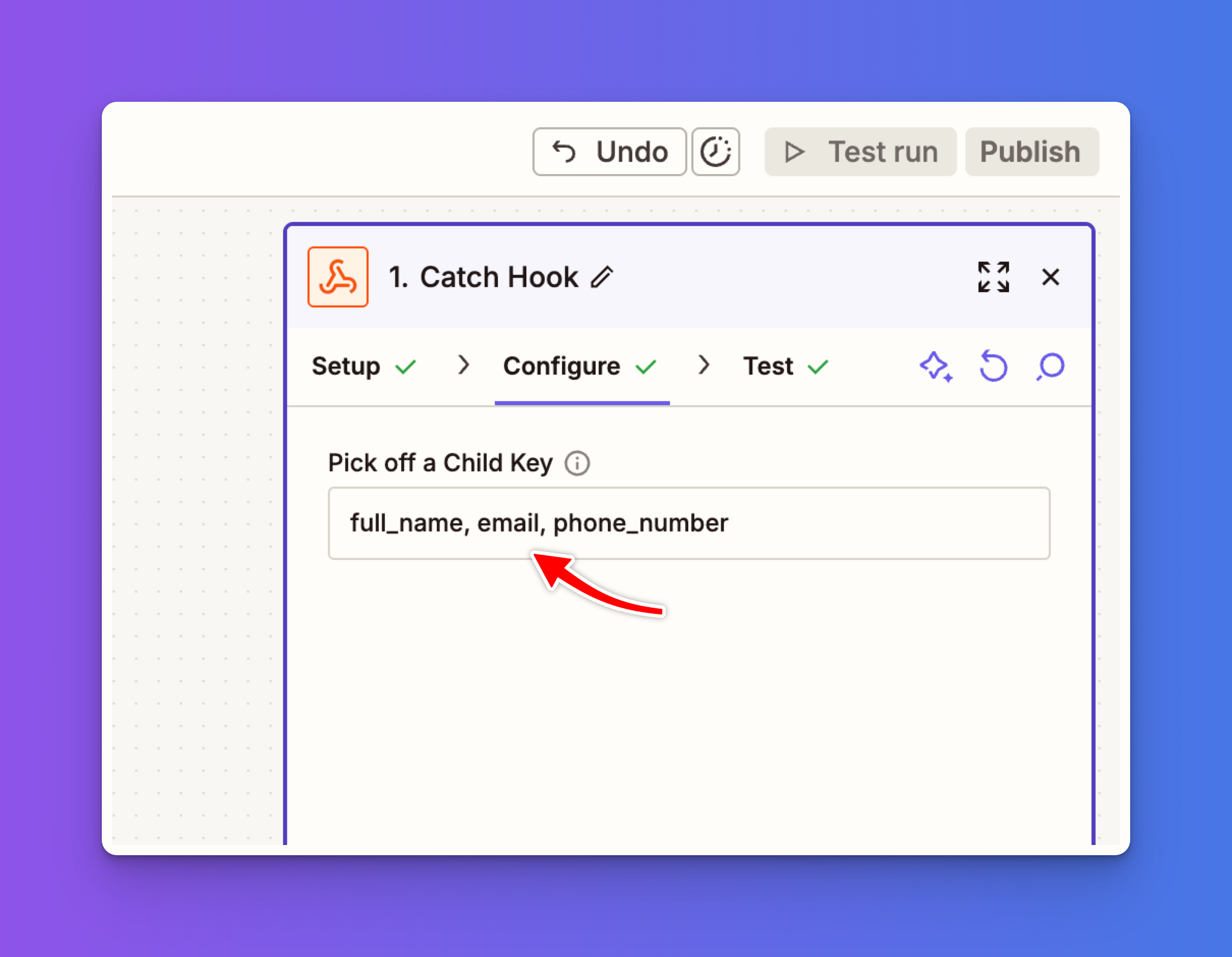This screenshot has height=957, width=1232.
Task: Click the pencil icon to rename the step
Action: click(x=602, y=277)
